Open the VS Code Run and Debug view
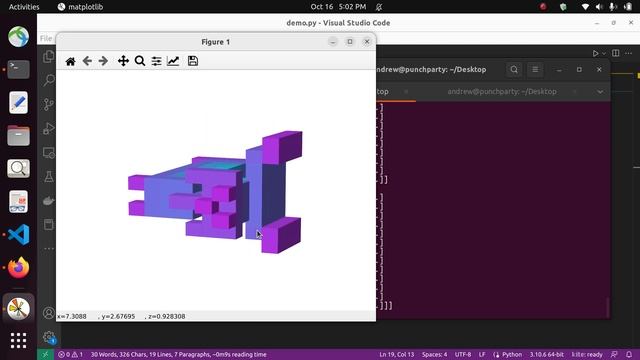Screen dimensions: 640x360 click(x=49, y=129)
